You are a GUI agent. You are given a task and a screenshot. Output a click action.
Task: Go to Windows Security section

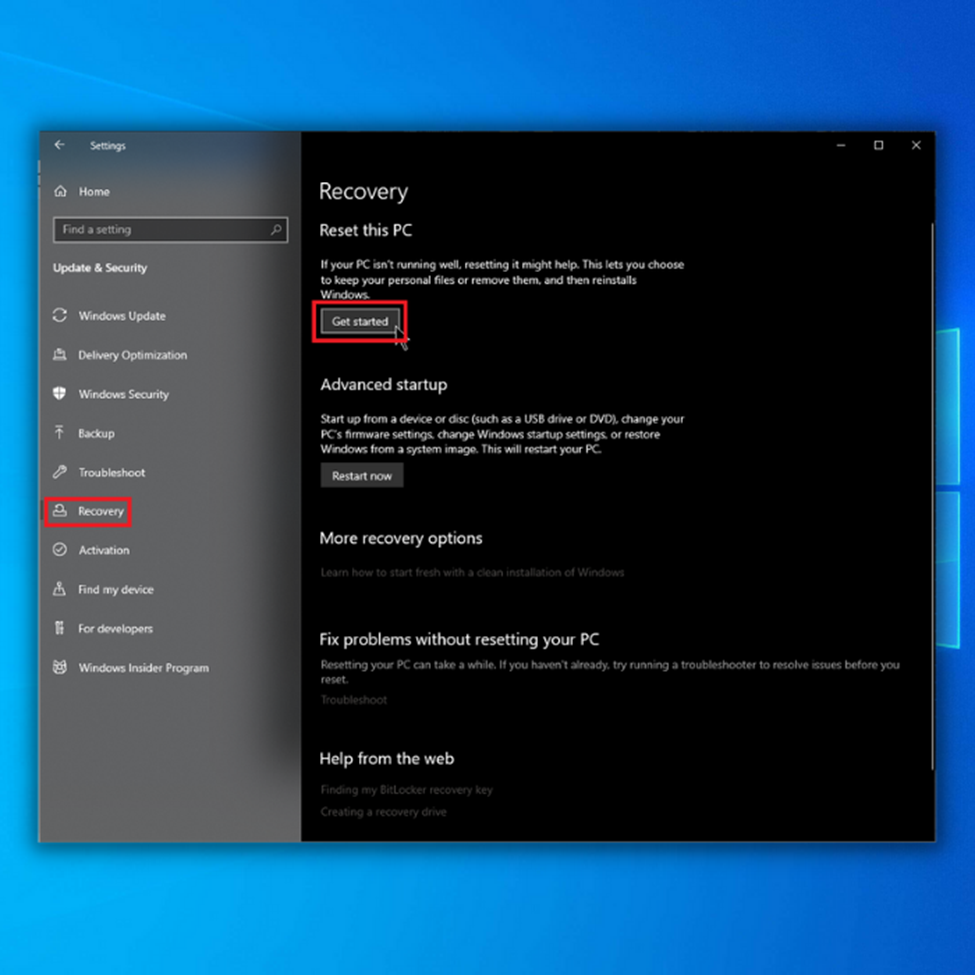(124, 394)
